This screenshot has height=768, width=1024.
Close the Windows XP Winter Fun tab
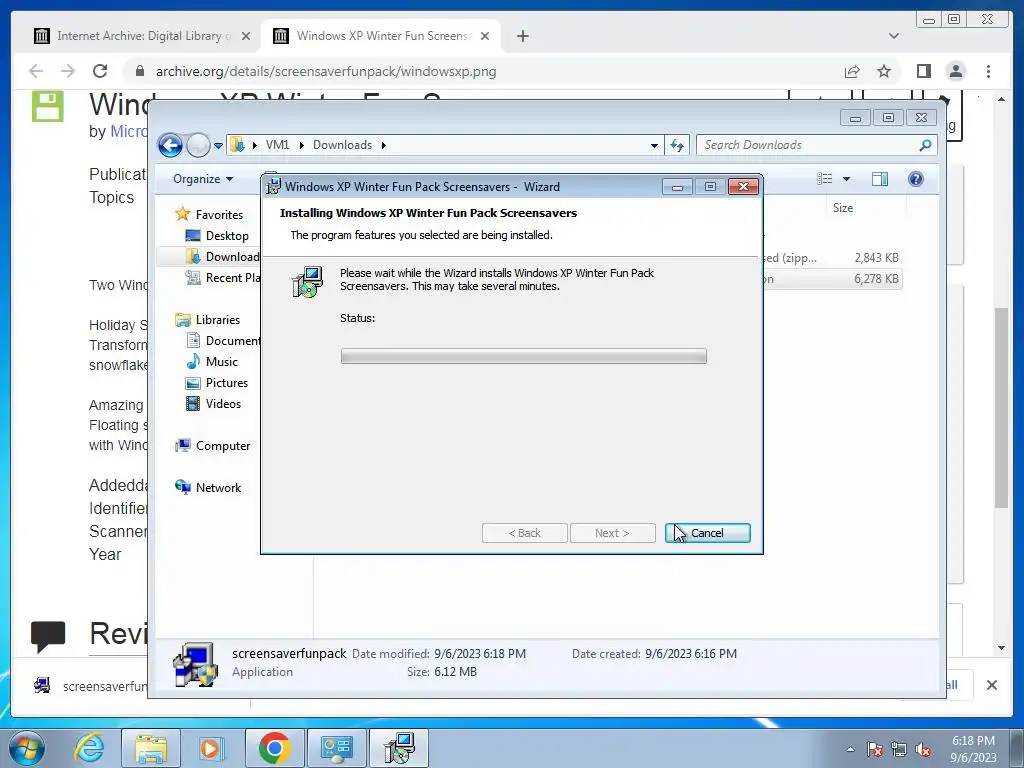pyautogui.click(x=485, y=36)
